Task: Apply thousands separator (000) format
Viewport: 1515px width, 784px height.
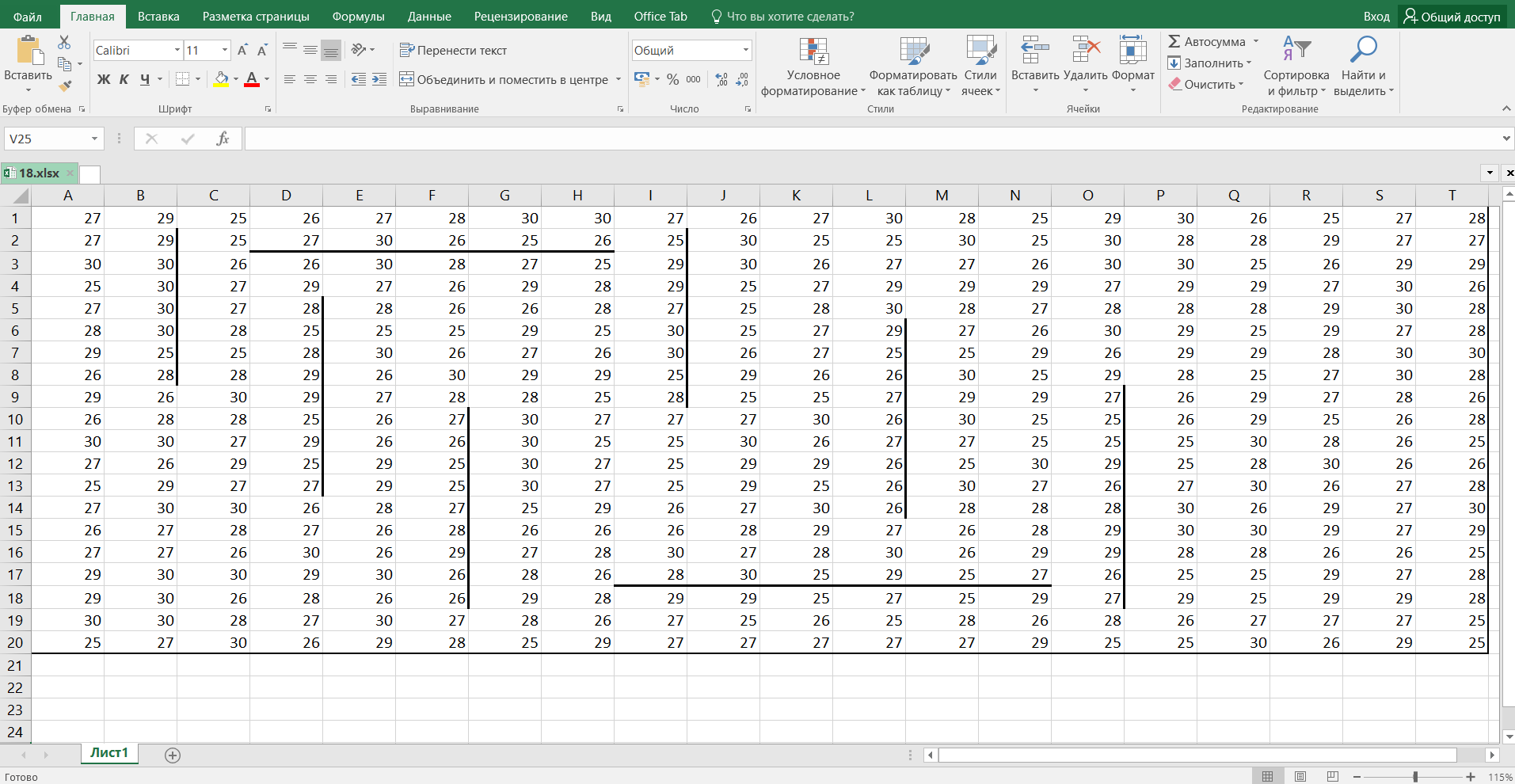Action: (693, 79)
